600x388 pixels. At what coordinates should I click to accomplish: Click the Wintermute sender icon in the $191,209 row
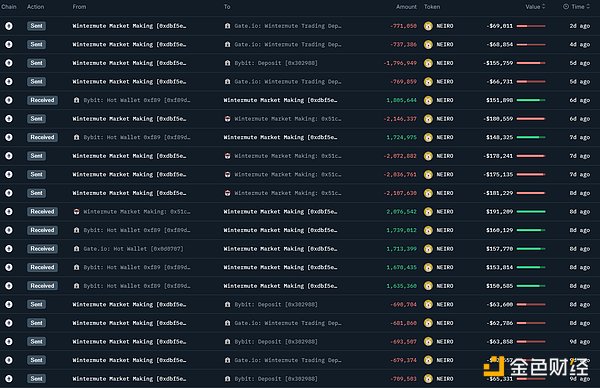[77, 212]
